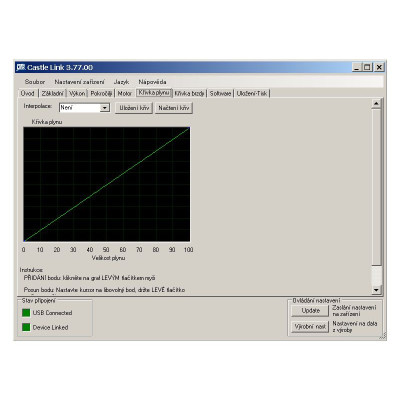
Task: Click the Uložení křiv button
Action: point(134,108)
